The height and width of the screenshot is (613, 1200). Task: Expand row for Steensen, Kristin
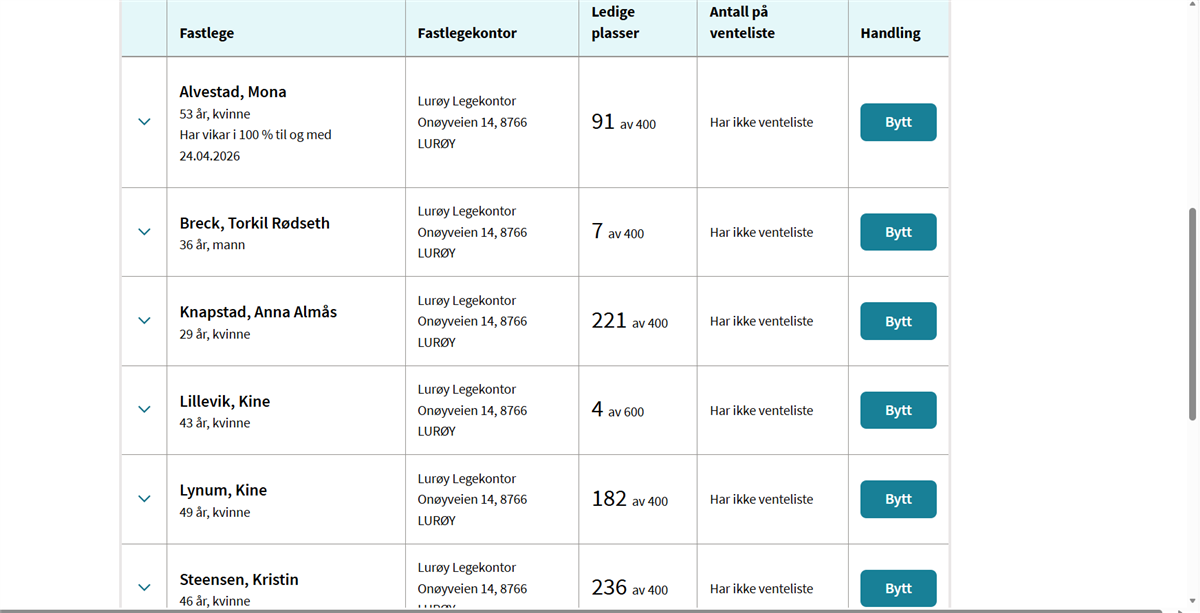coord(144,588)
